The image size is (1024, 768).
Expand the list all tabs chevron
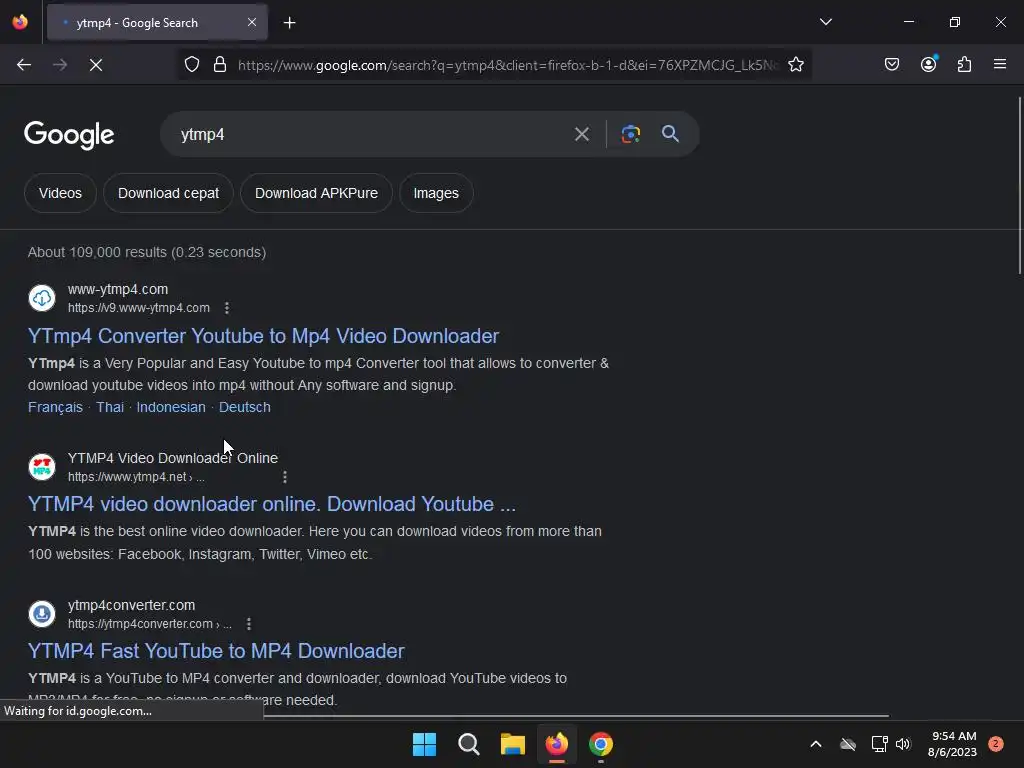[825, 22]
